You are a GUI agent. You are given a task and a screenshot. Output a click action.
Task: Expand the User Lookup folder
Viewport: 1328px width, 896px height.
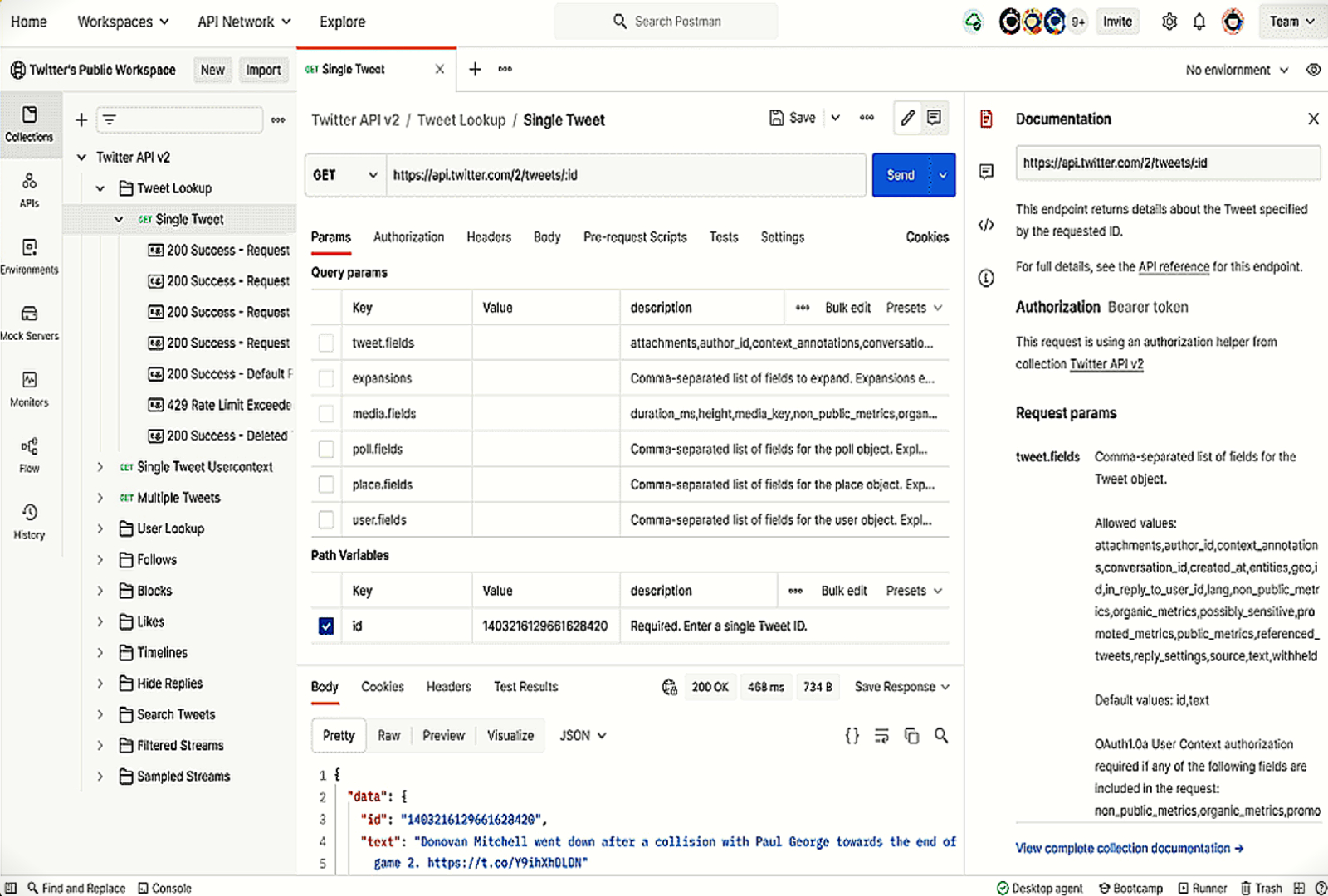100,528
